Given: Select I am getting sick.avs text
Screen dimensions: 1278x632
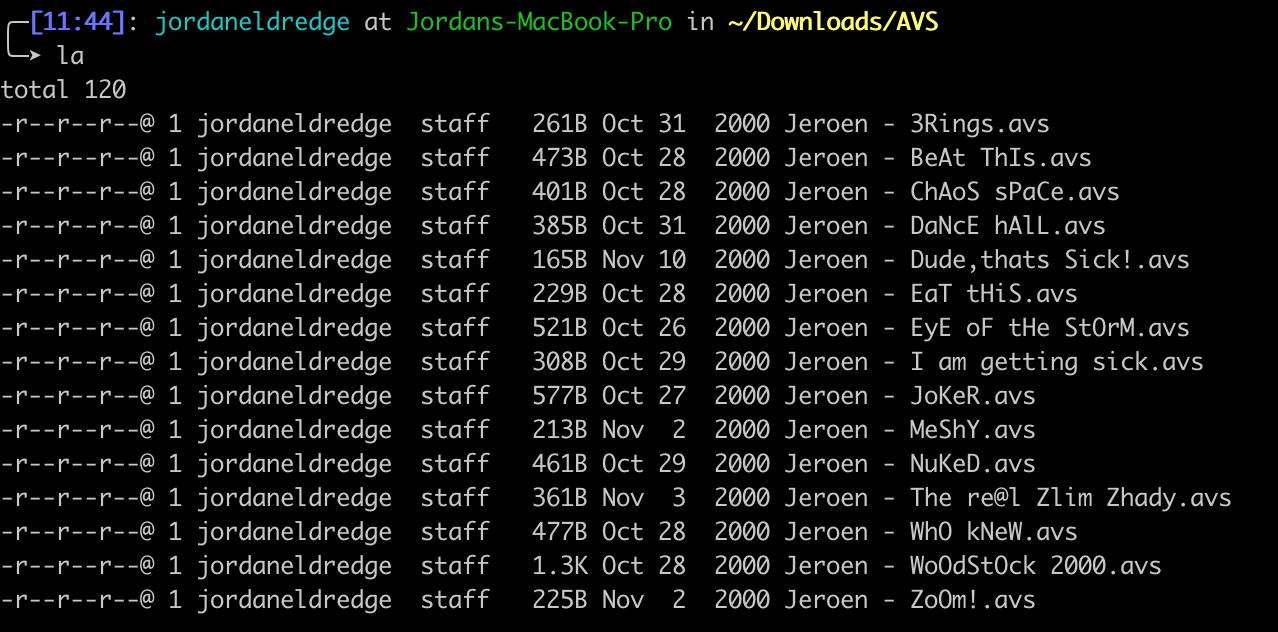Looking at the screenshot, I should tap(1057, 362).
